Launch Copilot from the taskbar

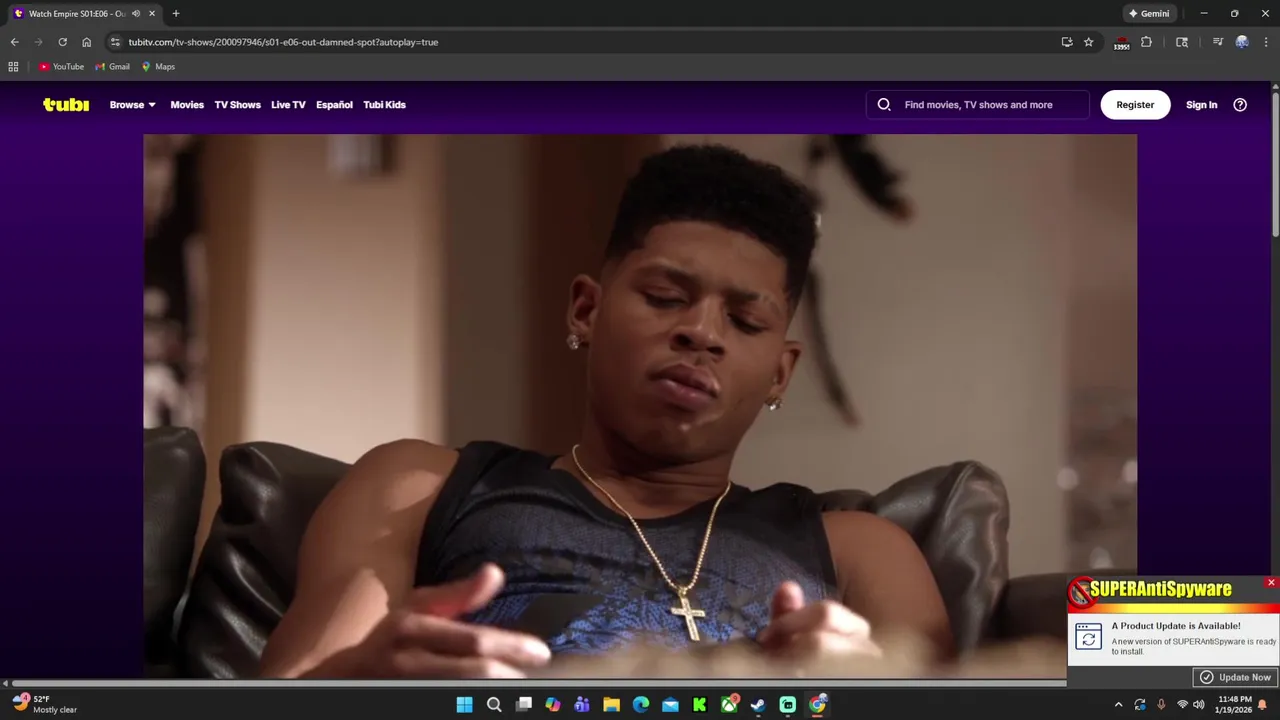point(553,705)
